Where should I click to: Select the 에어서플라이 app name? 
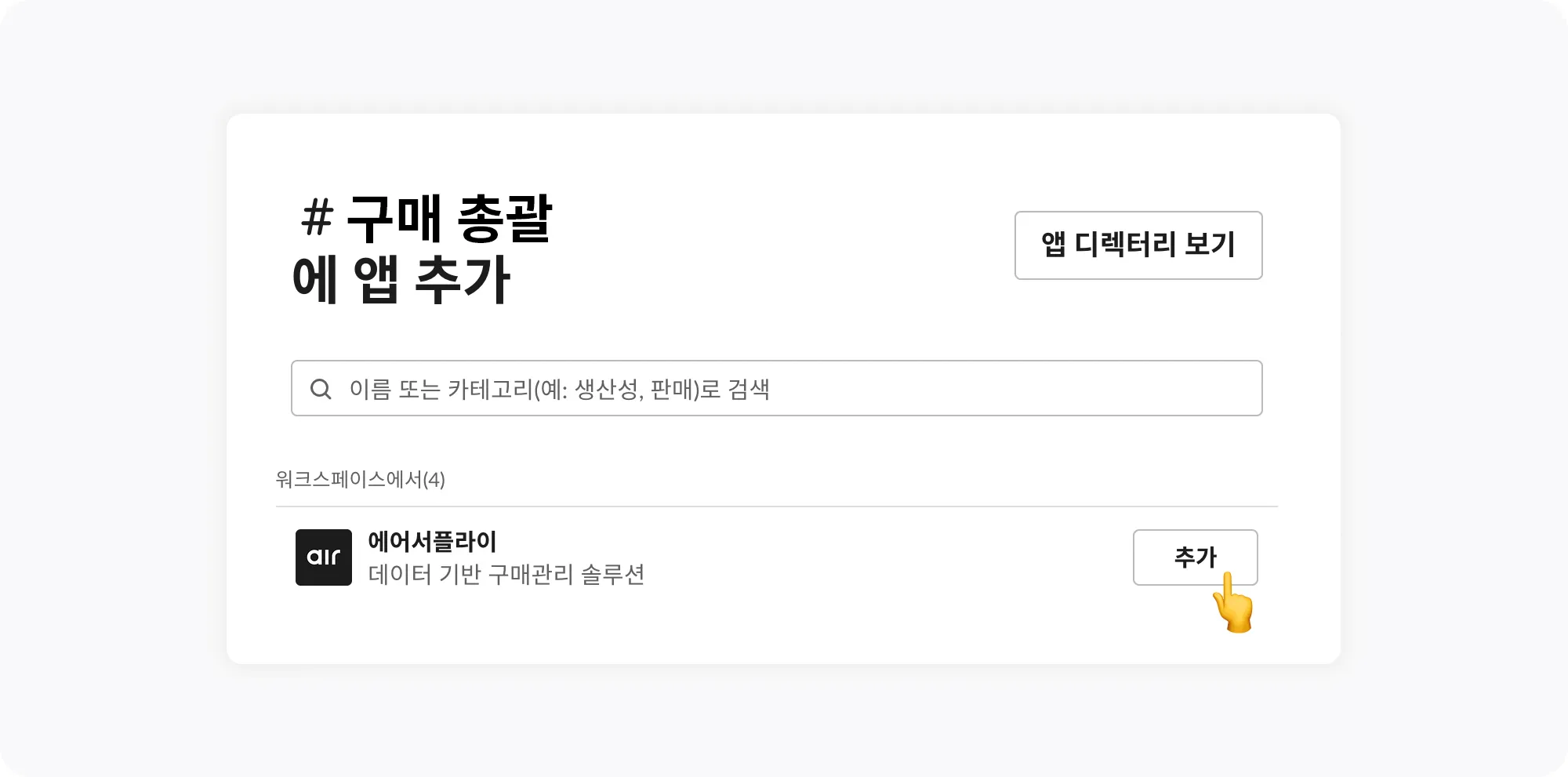432,541
